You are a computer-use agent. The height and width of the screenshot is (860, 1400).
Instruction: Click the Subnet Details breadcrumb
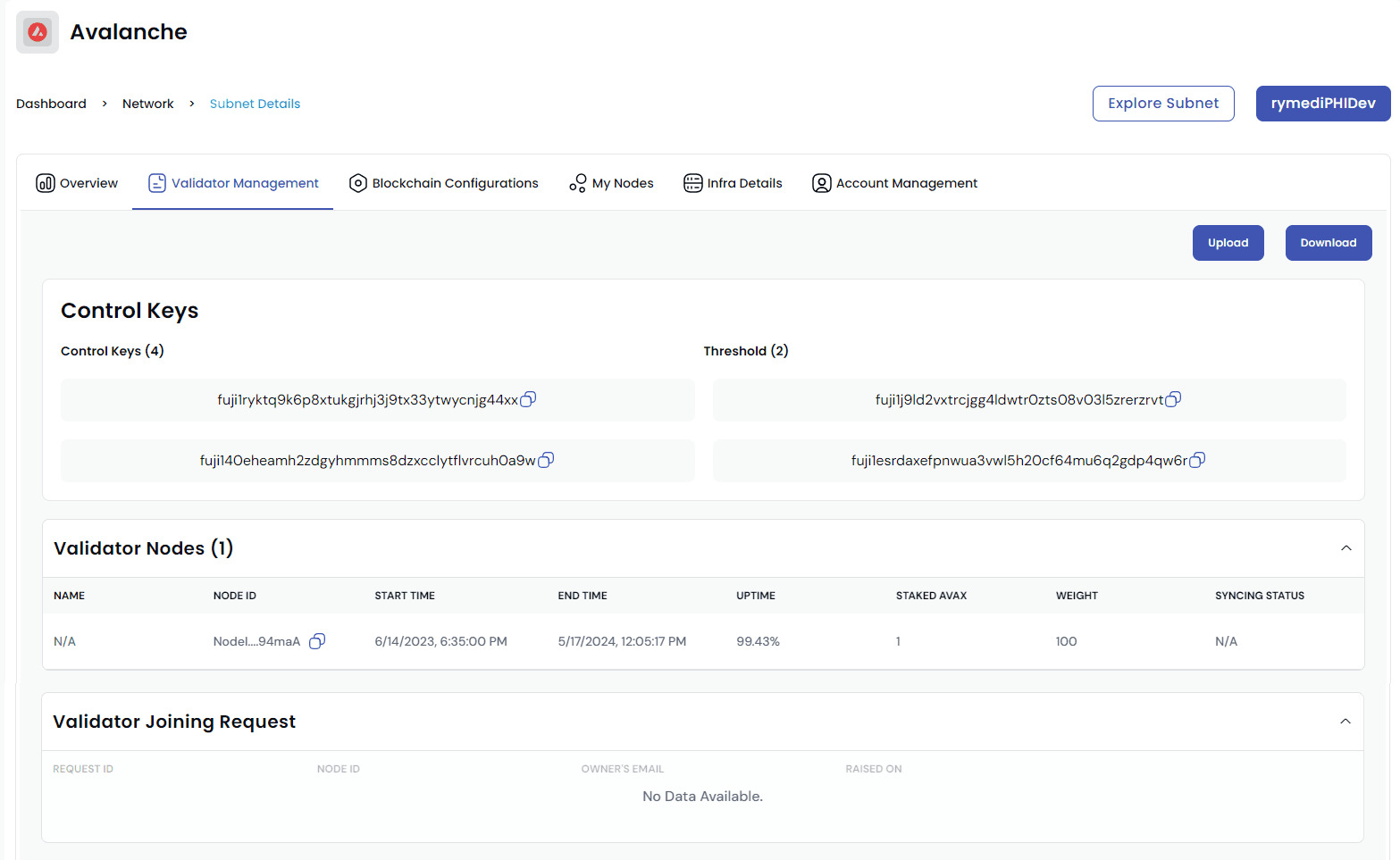(255, 104)
